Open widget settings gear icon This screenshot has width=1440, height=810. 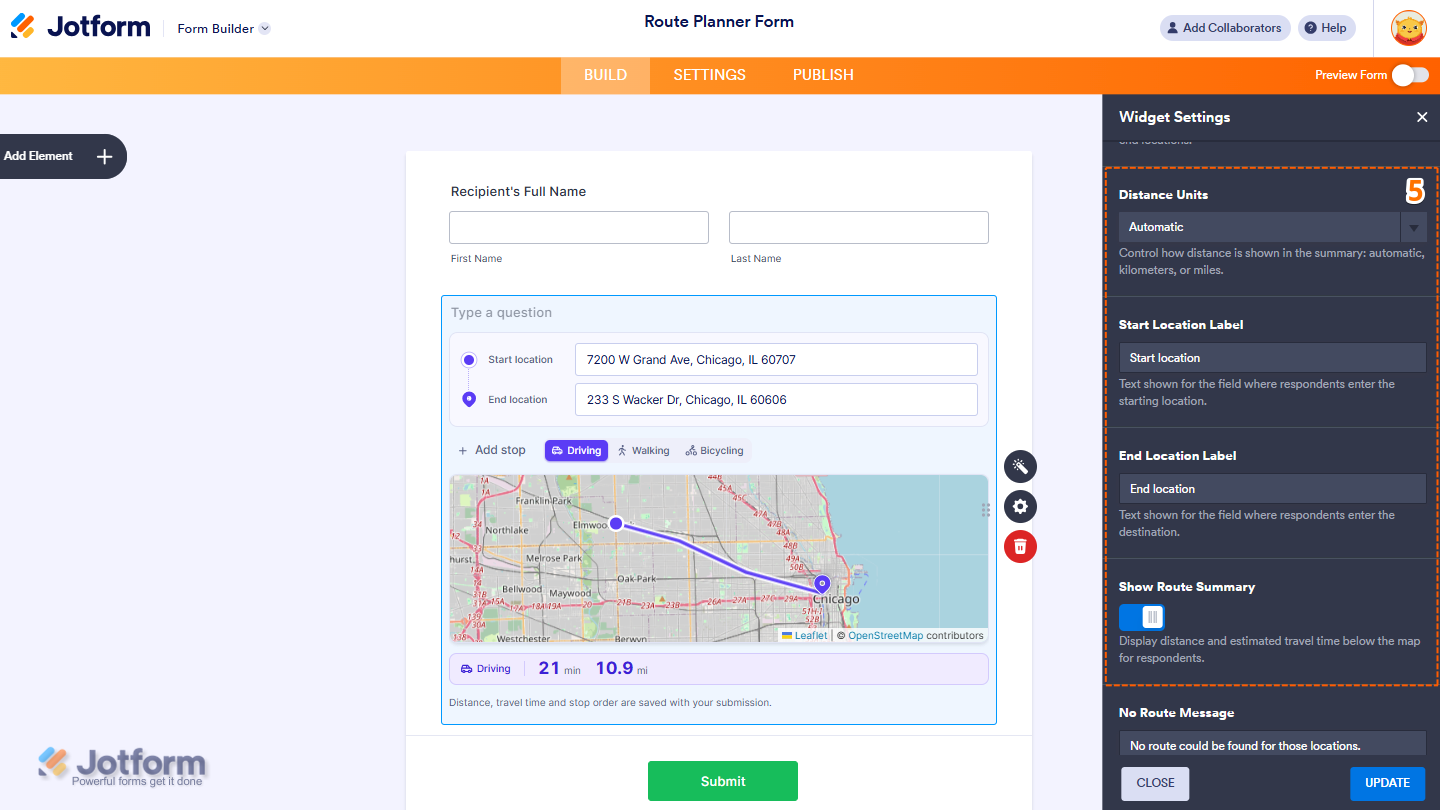pyautogui.click(x=1020, y=506)
